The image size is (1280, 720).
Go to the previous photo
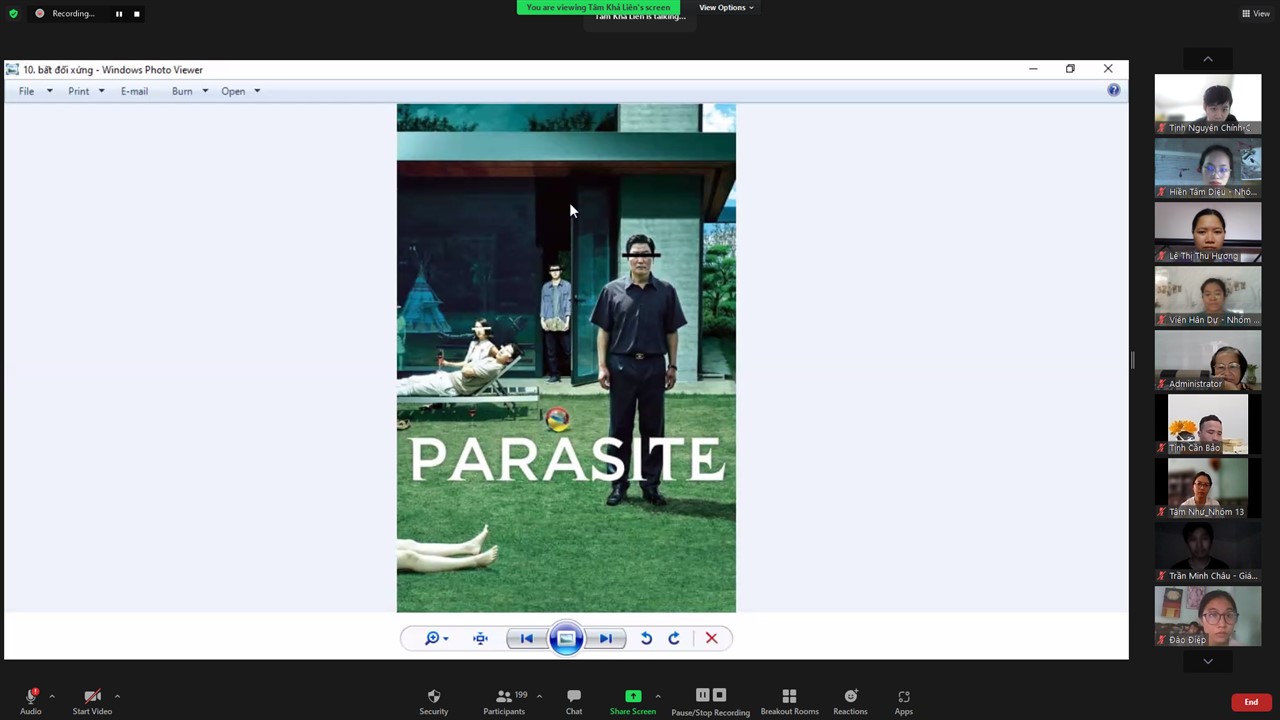pyautogui.click(x=526, y=638)
